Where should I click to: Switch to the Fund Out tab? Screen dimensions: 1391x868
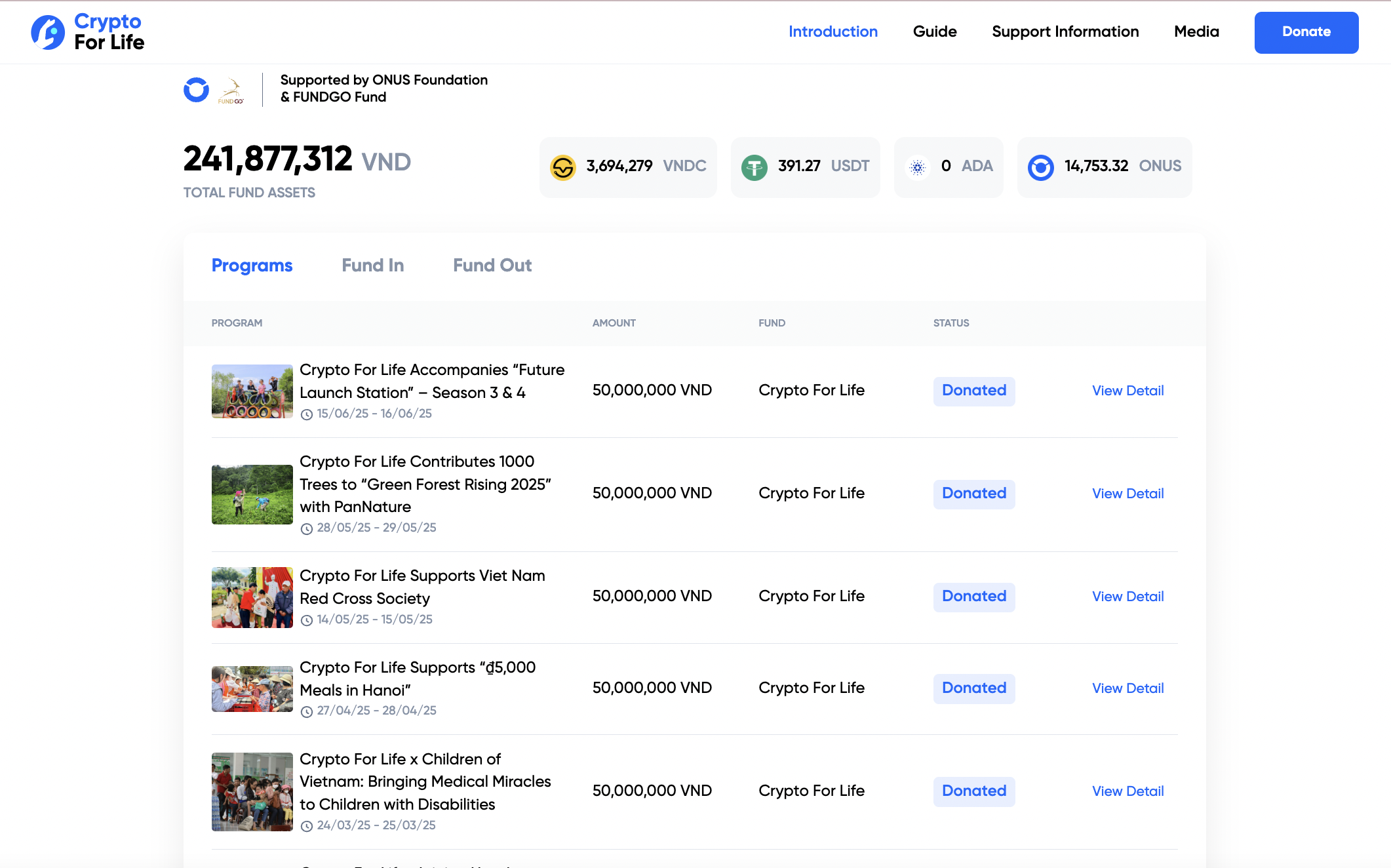coord(492,266)
